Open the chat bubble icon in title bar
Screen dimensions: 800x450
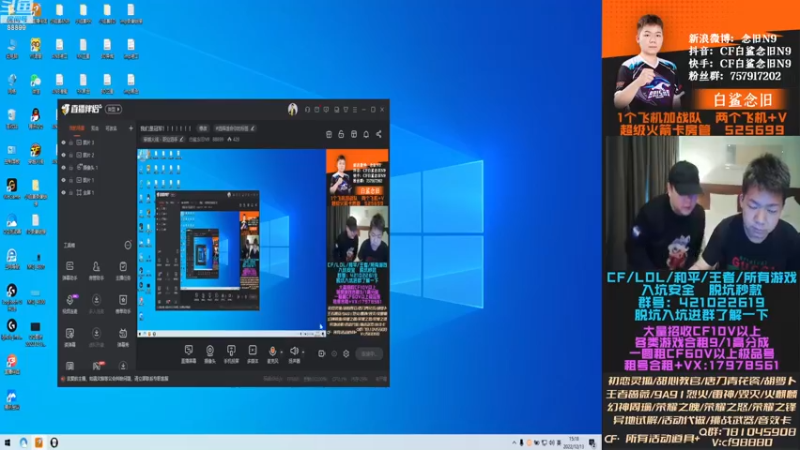click(x=326, y=110)
